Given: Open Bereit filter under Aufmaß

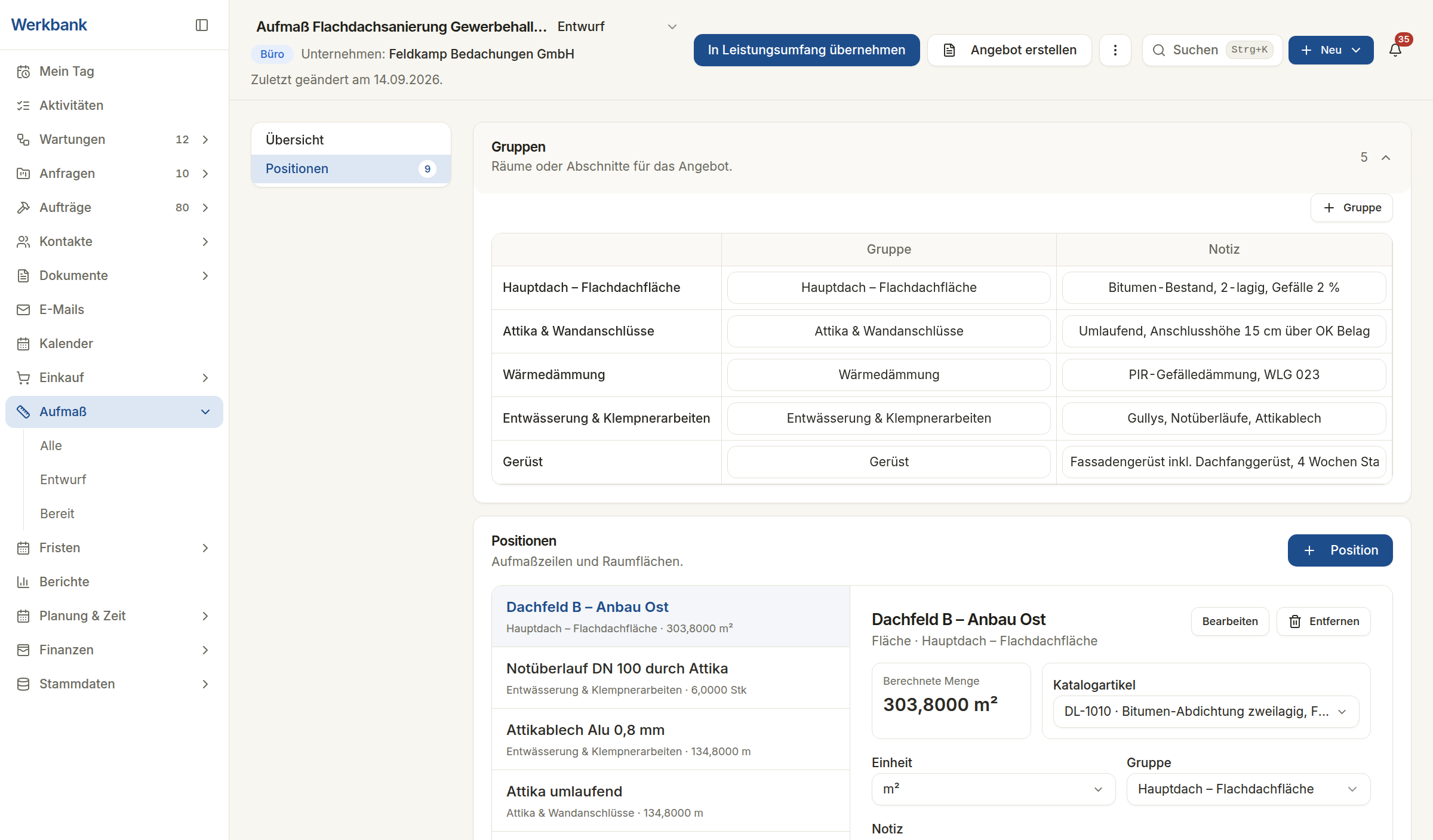Looking at the screenshot, I should pos(57,514).
